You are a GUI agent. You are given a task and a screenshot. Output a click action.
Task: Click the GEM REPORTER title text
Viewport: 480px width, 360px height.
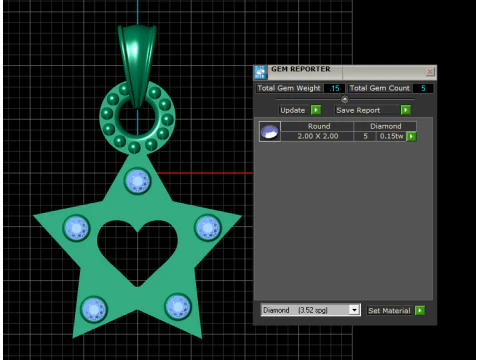(300, 69)
